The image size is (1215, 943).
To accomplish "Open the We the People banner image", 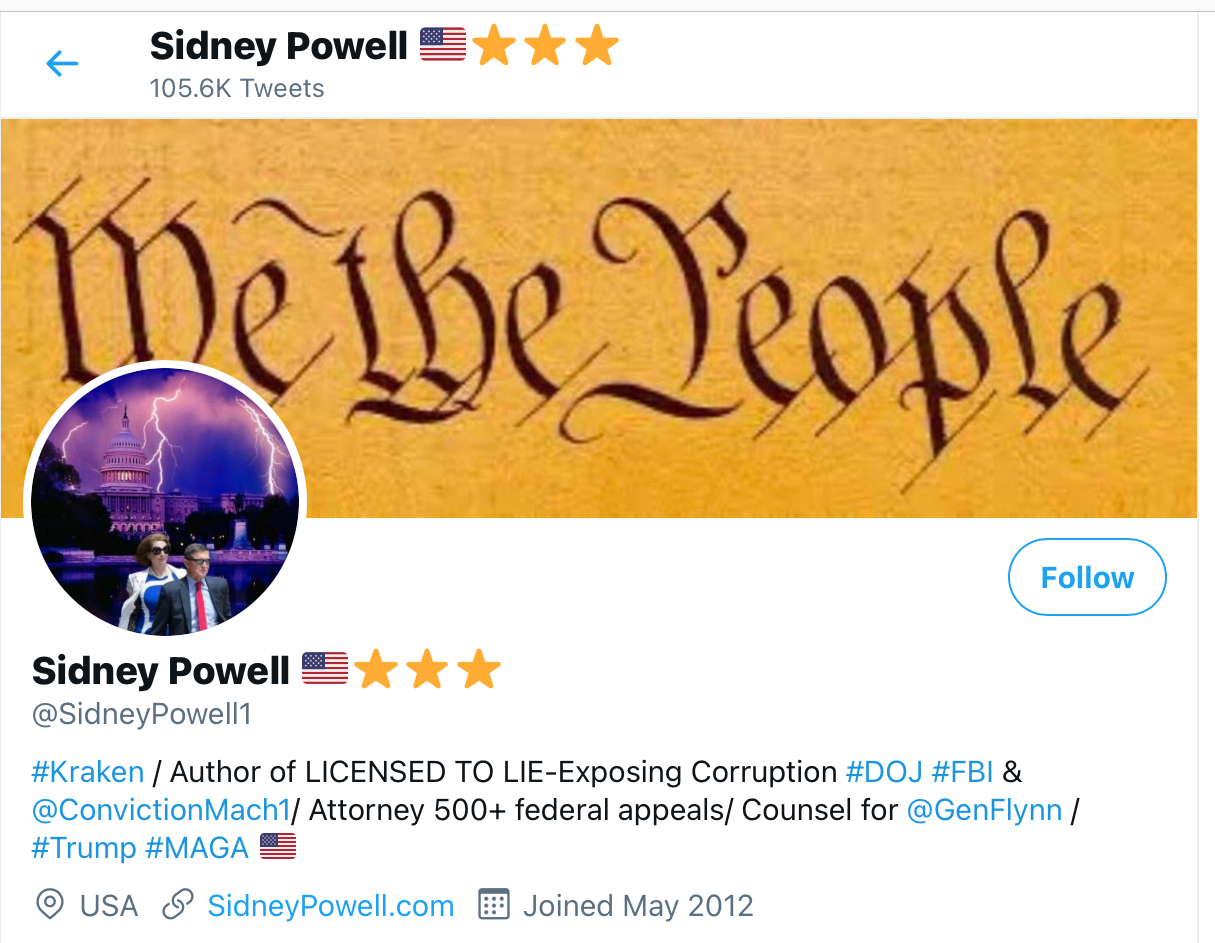I will [600, 318].
